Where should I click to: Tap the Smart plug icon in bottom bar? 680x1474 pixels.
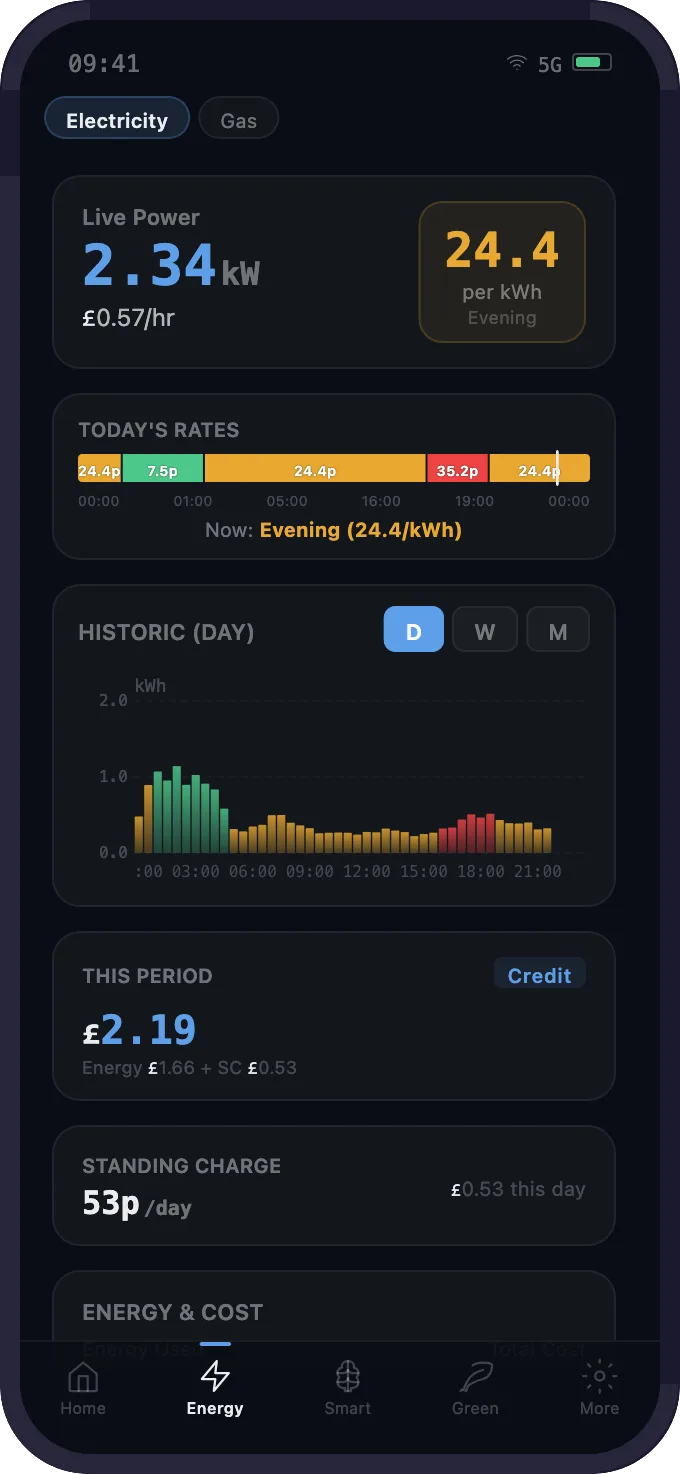[x=347, y=1378]
